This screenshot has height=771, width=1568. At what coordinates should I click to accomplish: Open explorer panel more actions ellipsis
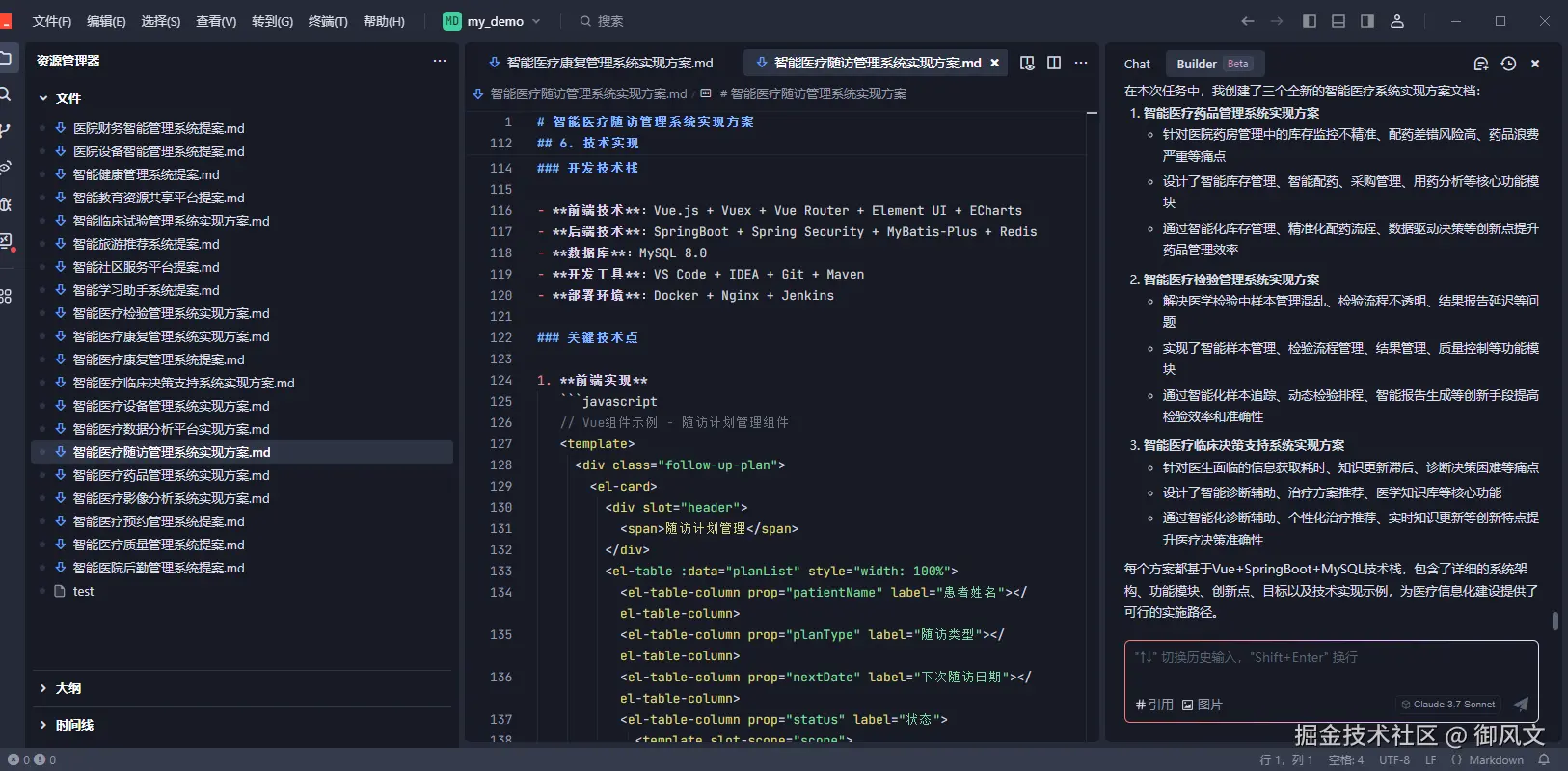tap(440, 61)
